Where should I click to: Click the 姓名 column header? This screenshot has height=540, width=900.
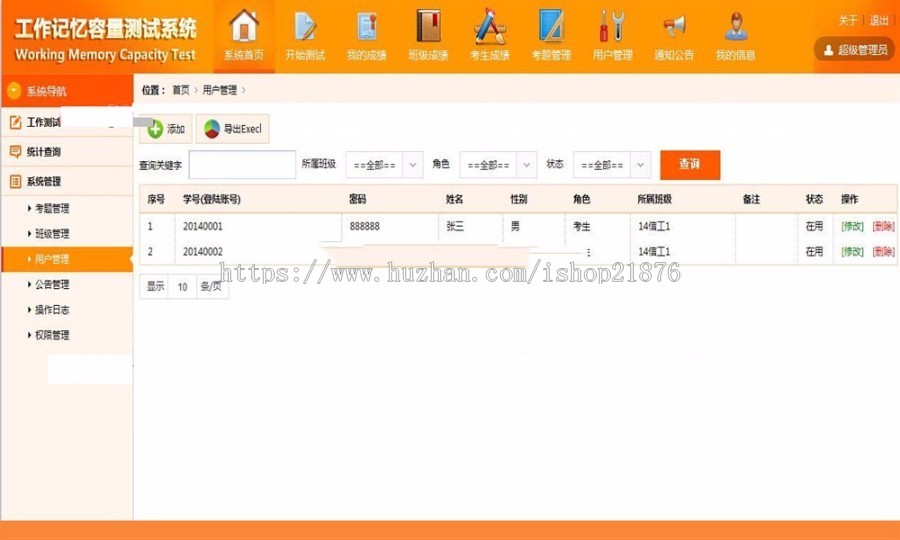click(455, 199)
